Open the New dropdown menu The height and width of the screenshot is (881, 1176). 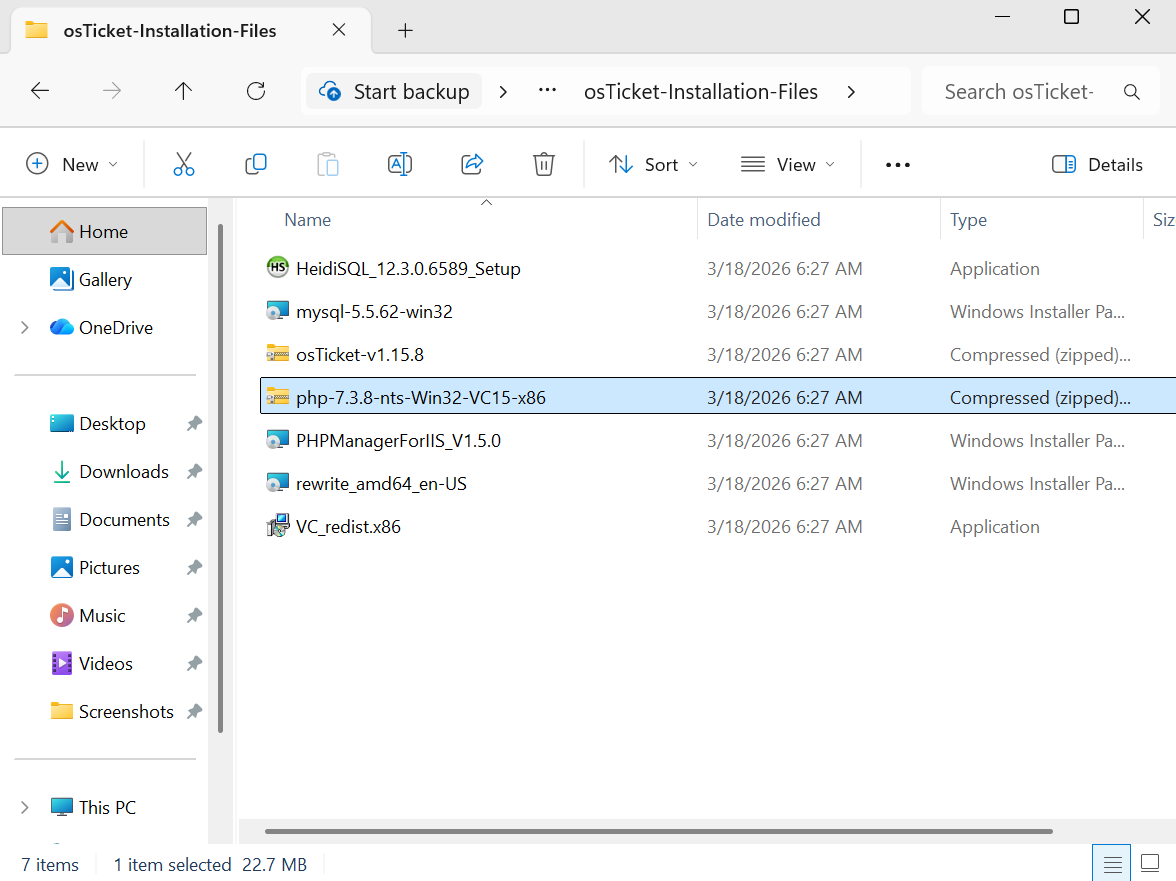[72, 164]
